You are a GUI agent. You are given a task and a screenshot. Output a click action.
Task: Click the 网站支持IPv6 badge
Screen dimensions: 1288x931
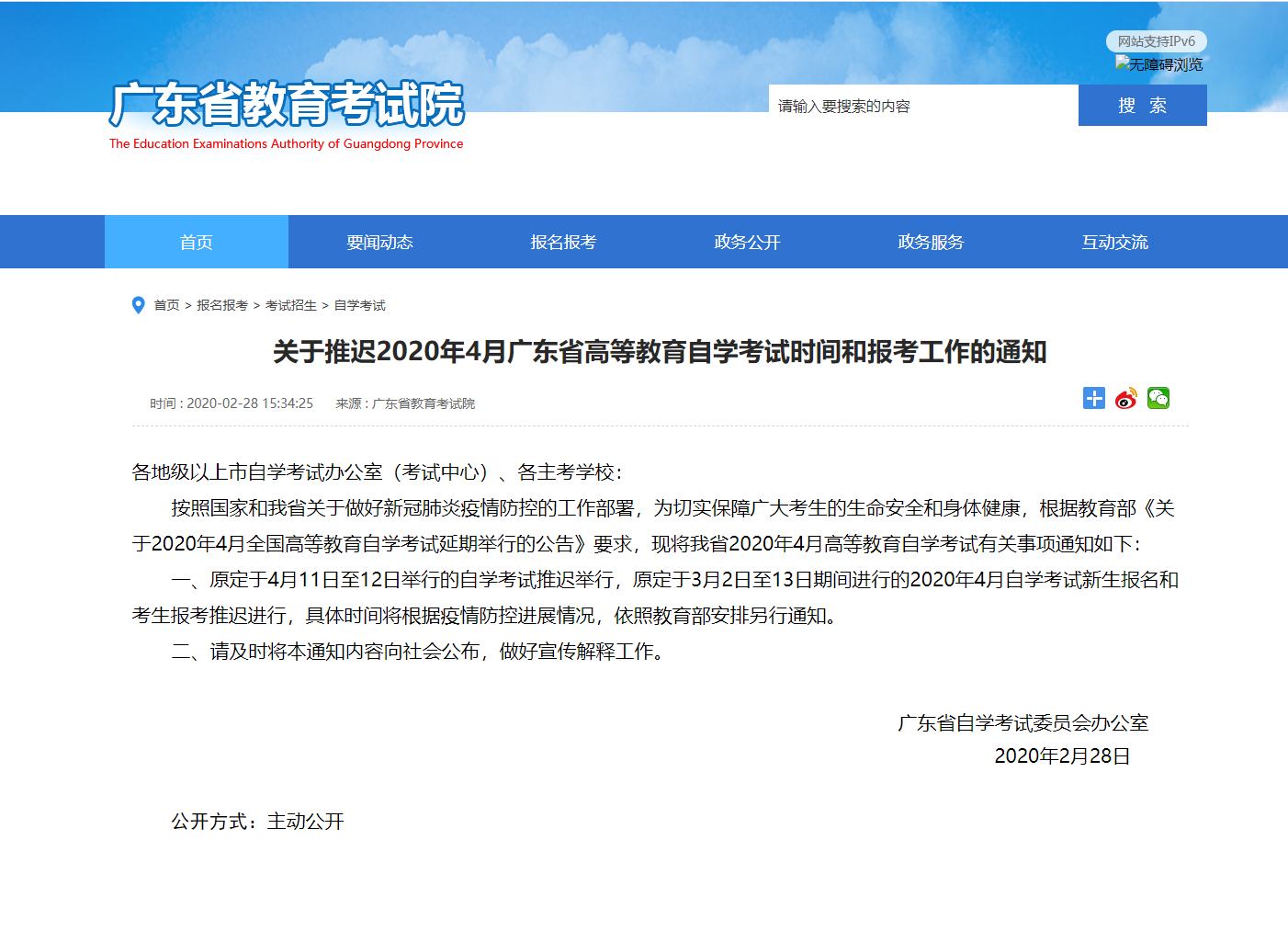click(1156, 41)
